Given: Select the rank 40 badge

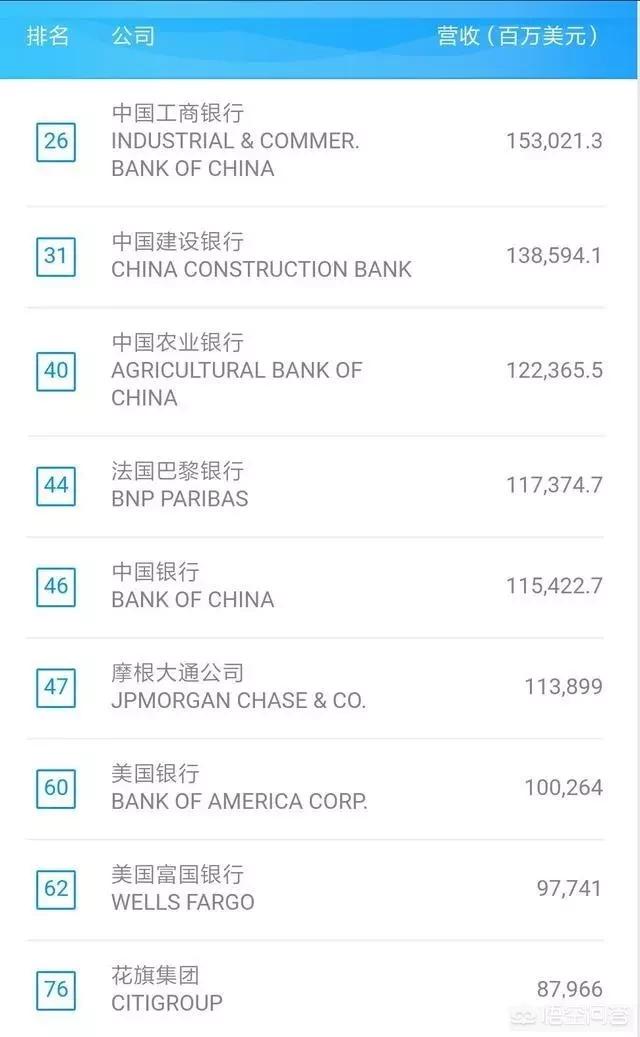Looking at the screenshot, I should (56, 371).
